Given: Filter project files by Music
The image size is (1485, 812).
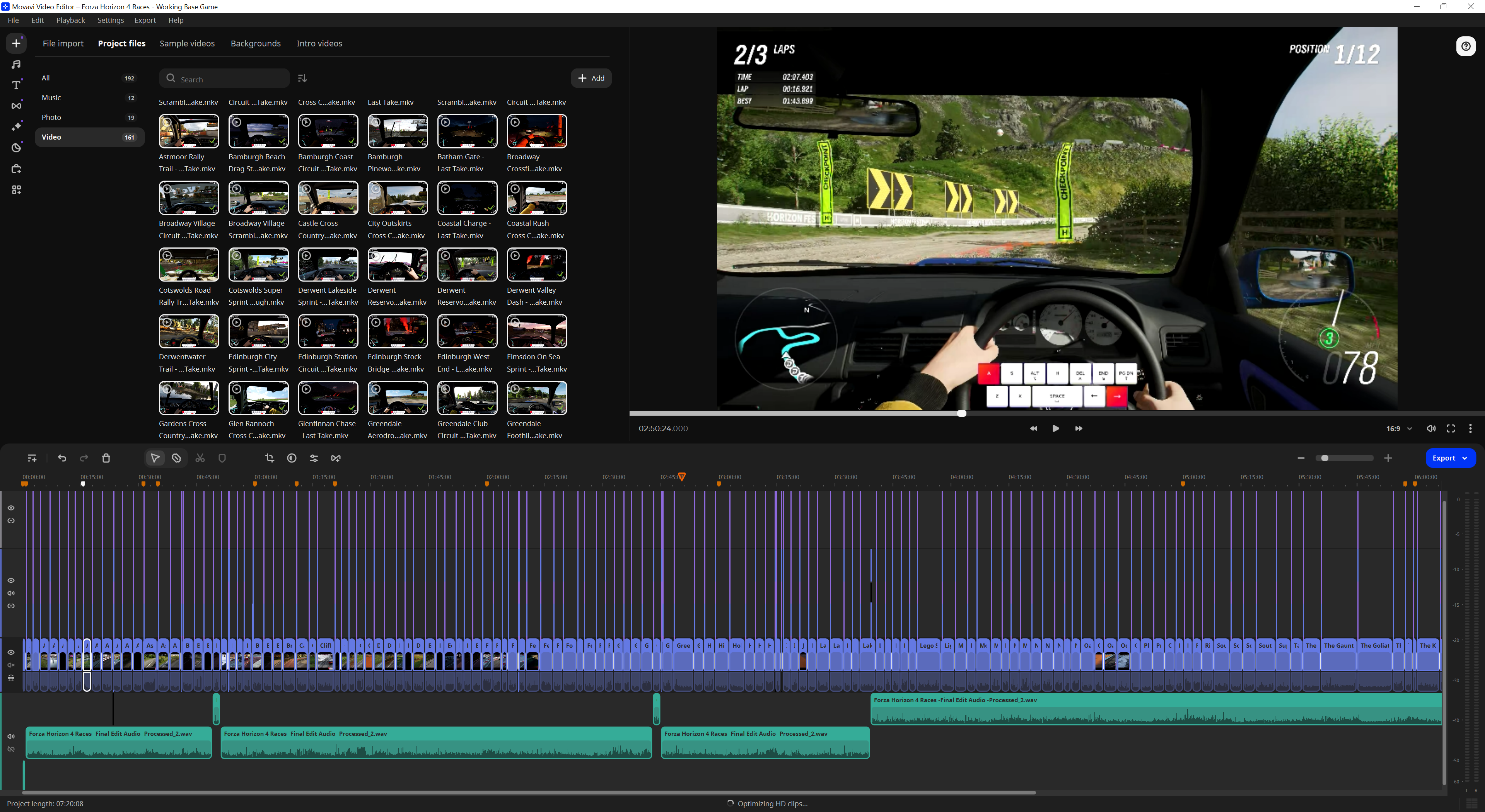Looking at the screenshot, I should (x=89, y=97).
